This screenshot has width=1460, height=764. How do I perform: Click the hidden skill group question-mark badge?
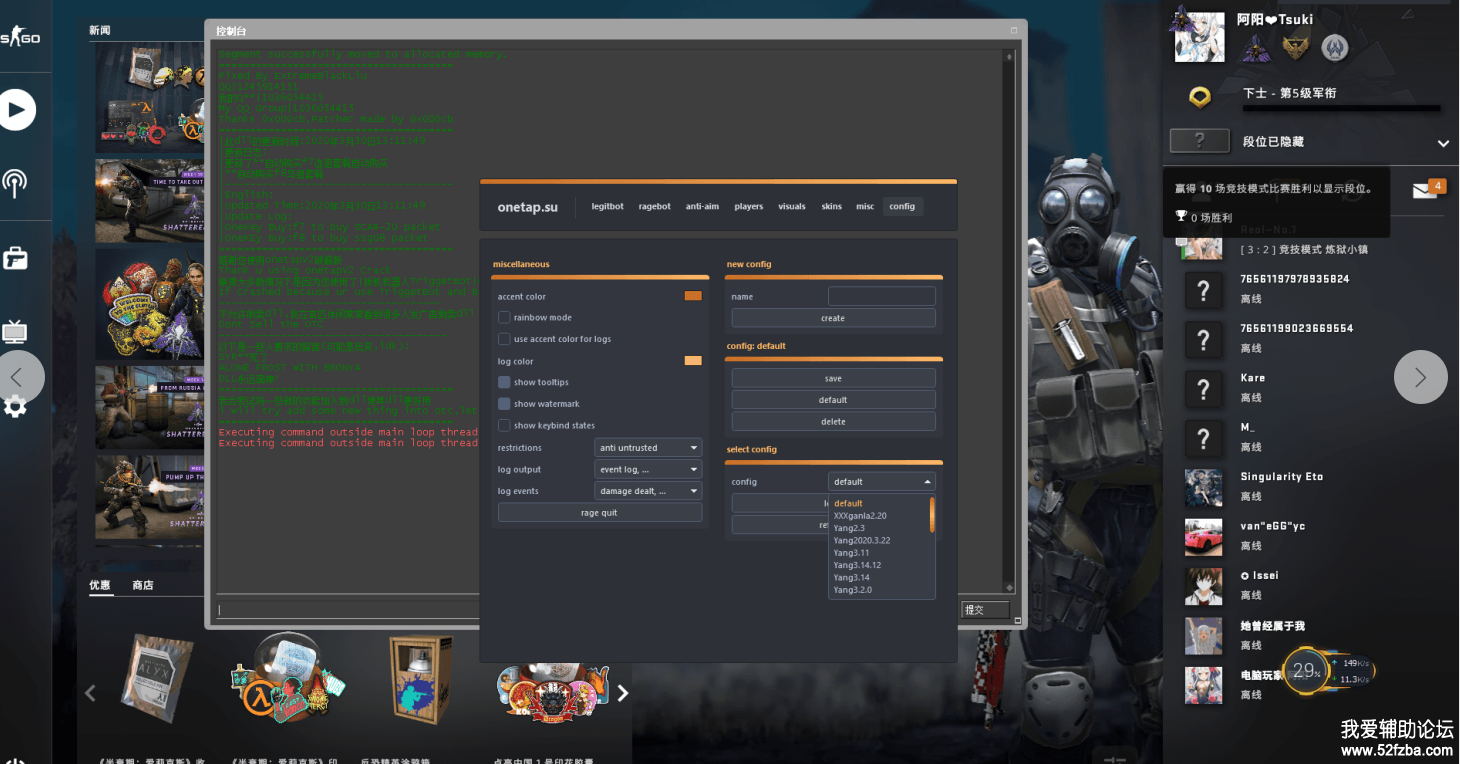(1199, 141)
